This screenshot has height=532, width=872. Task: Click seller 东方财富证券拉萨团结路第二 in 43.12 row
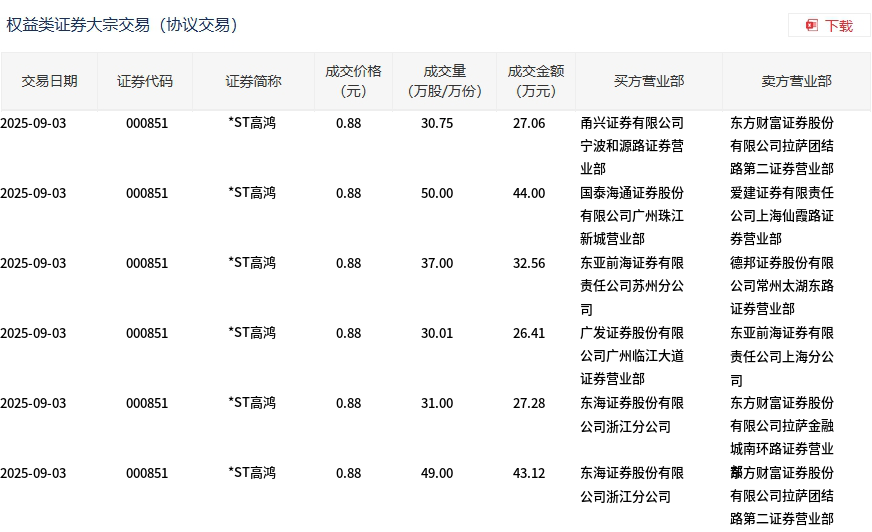[782, 496]
